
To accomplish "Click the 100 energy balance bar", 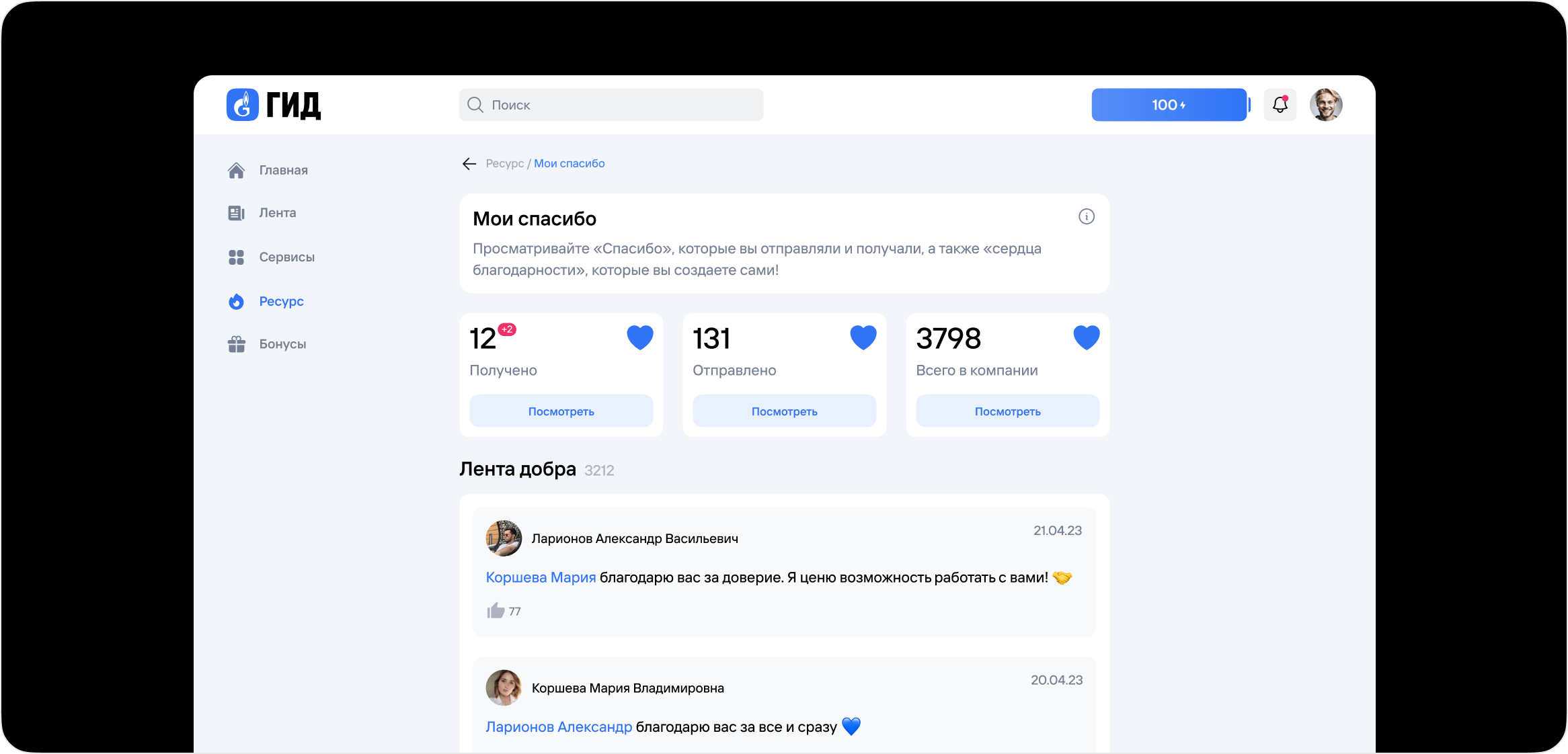I will [x=1169, y=105].
